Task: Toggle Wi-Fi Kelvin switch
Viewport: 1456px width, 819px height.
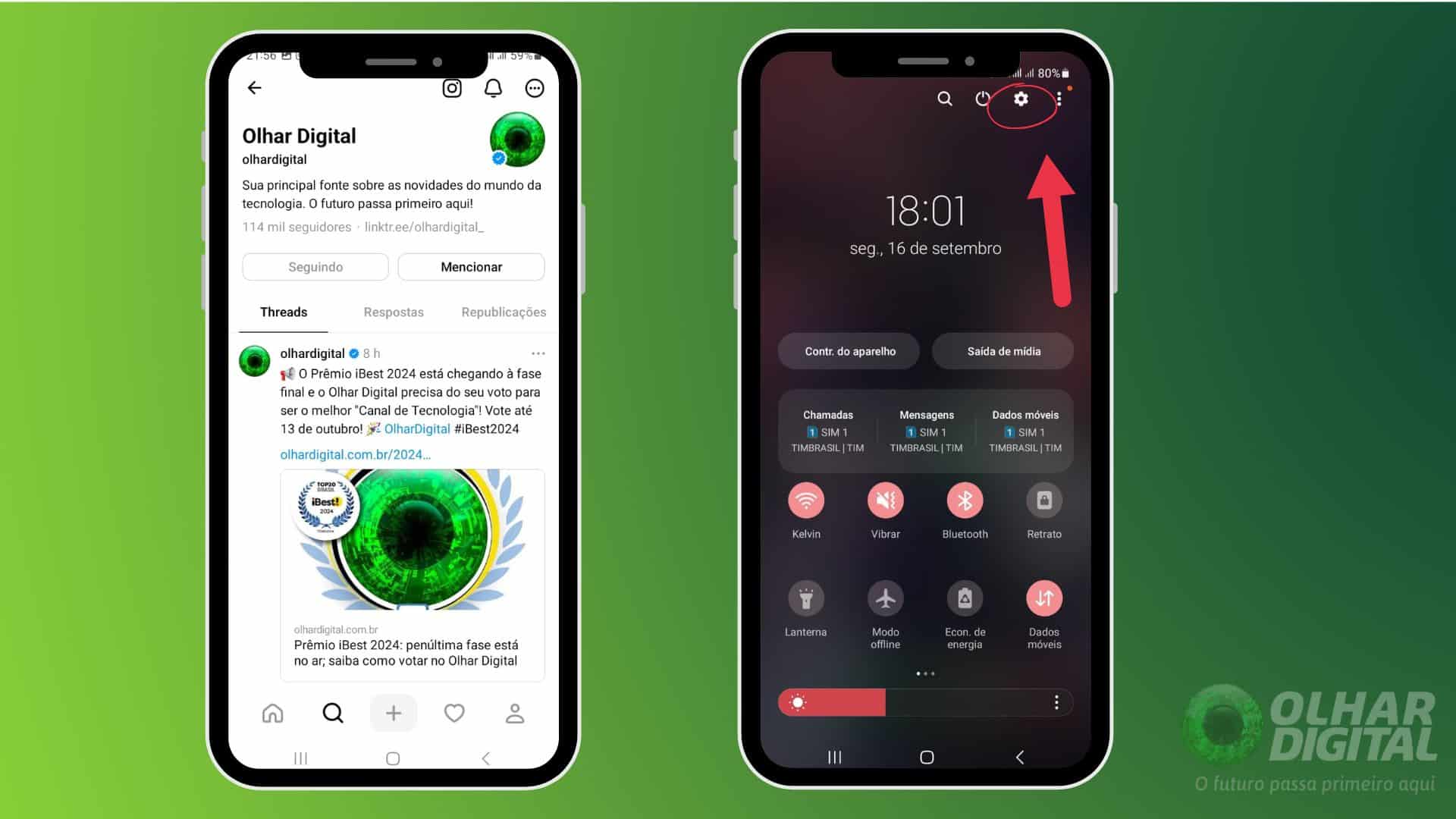Action: pos(805,500)
